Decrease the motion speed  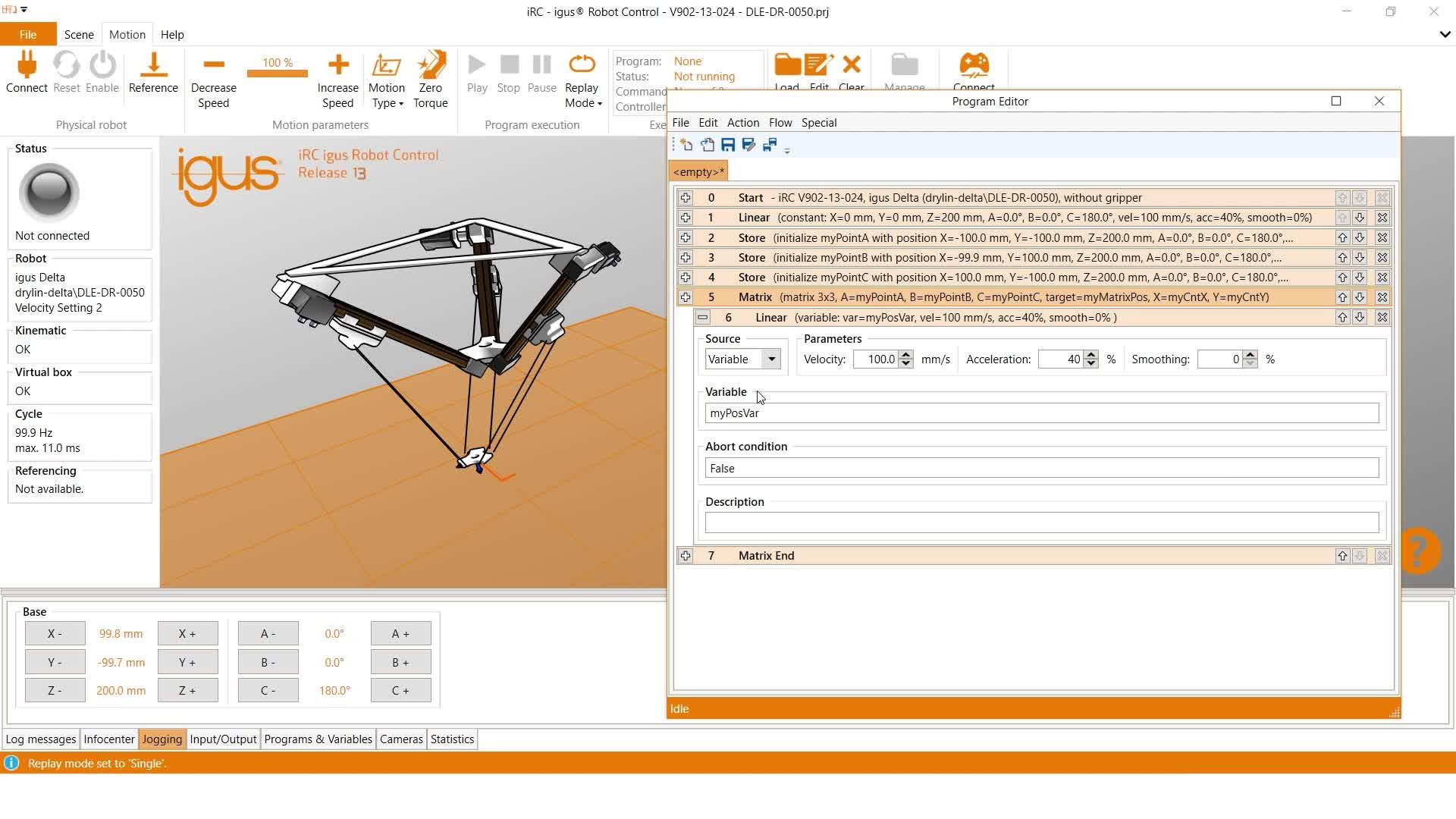tap(214, 80)
